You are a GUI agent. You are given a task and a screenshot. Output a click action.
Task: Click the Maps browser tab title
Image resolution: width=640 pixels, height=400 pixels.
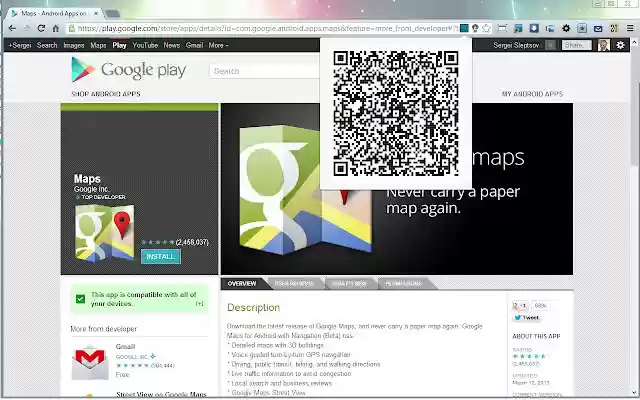coord(54,13)
